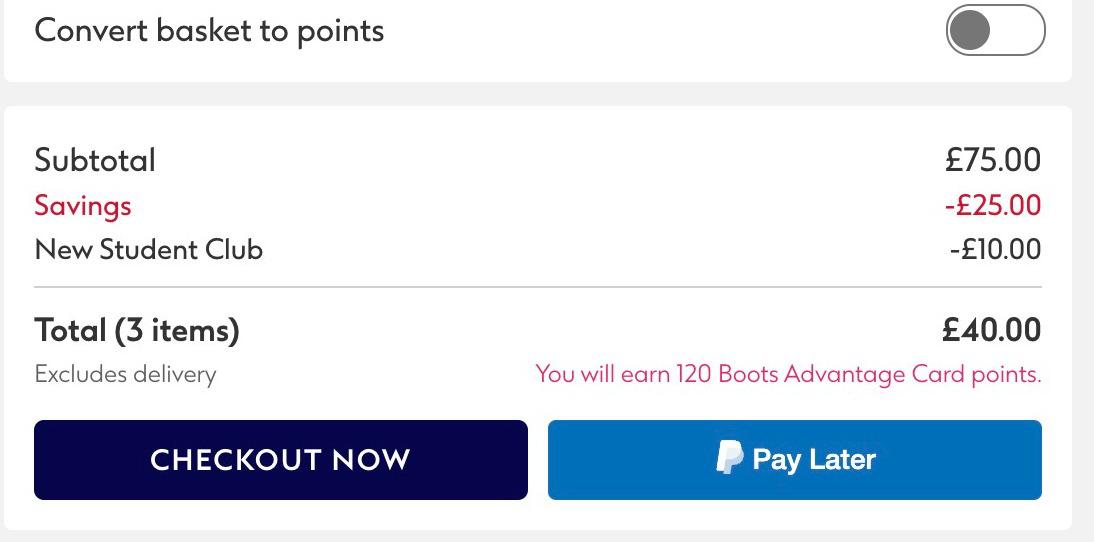Click the £40.00 total amount
The width and height of the screenshot is (1094, 542).
point(991,330)
